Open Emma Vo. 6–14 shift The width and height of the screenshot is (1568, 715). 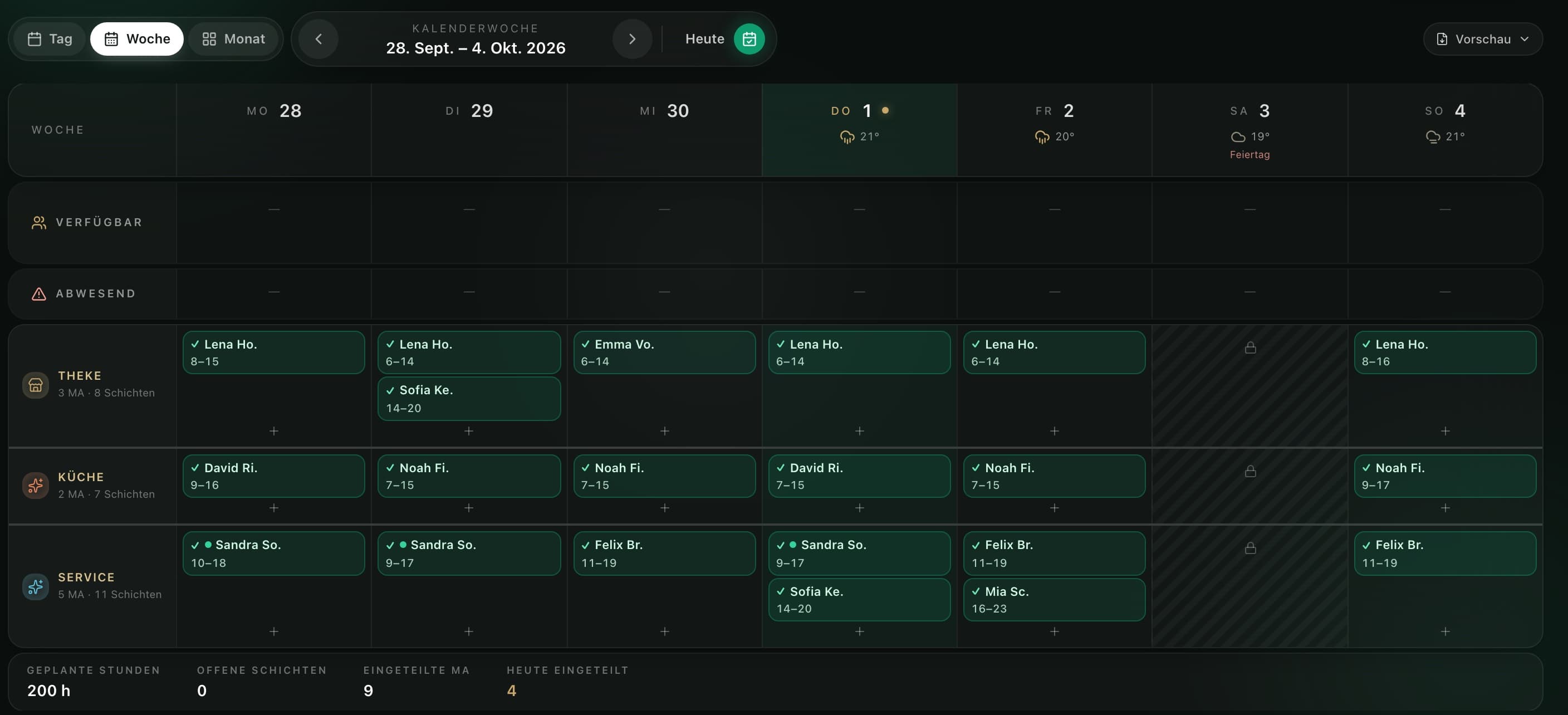pyautogui.click(x=665, y=352)
